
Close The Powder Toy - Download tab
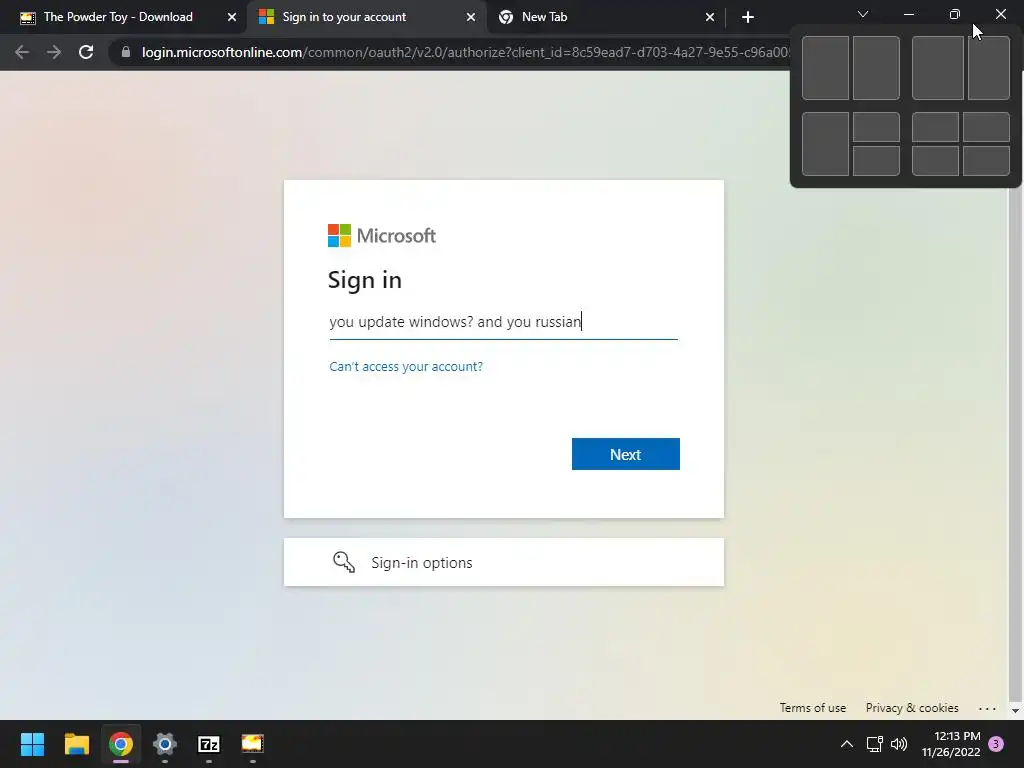pyautogui.click(x=231, y=17)
